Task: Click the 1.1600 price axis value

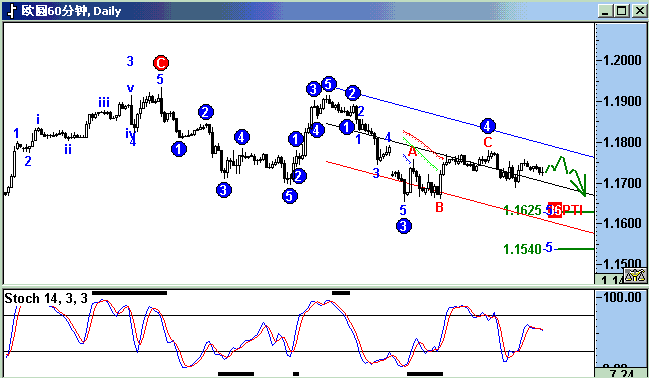Action: pos(621,223)
